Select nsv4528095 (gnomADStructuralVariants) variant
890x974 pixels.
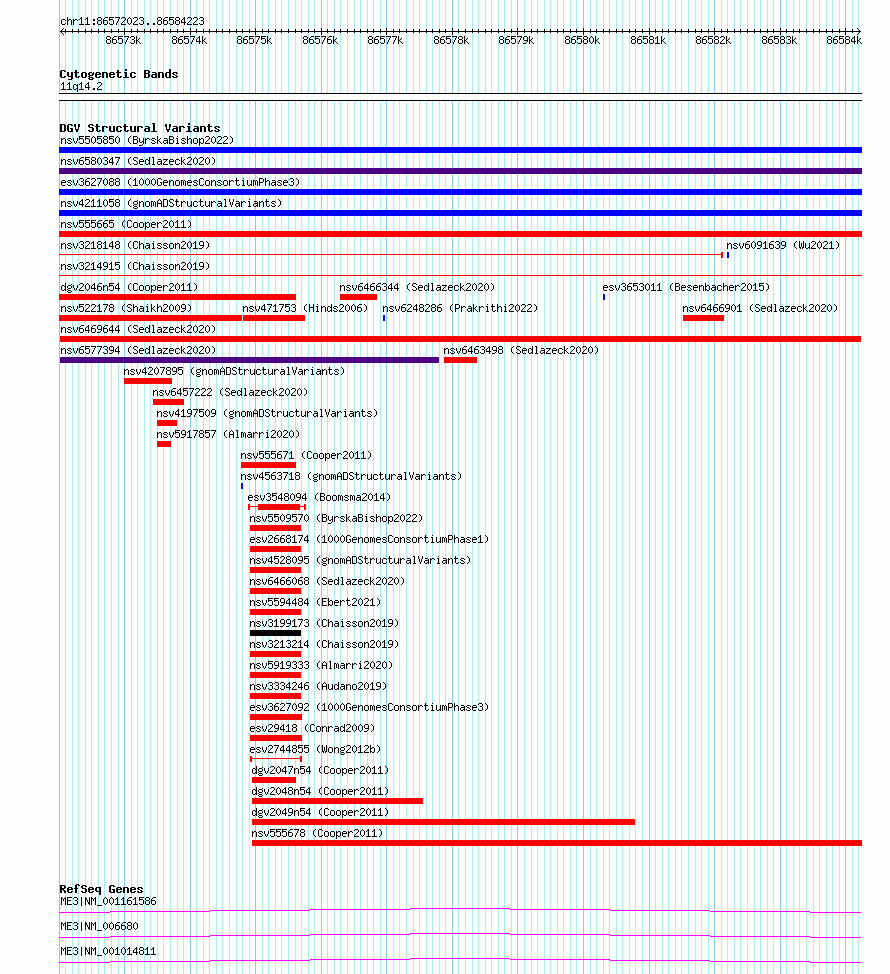360,561
